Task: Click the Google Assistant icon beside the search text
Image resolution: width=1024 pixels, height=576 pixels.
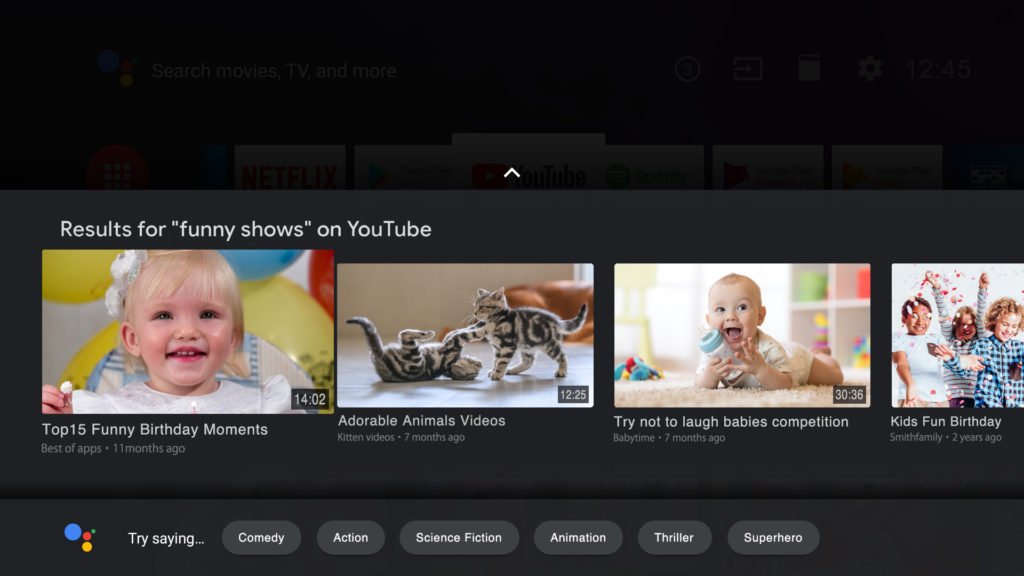Action: coord(118,68)
